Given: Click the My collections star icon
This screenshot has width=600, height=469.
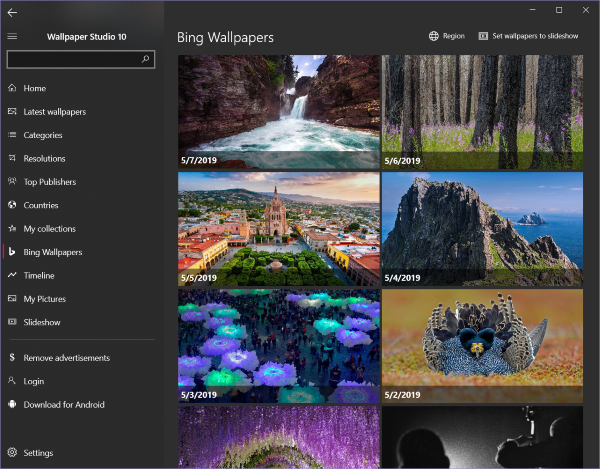Looking at the screenshot, I should coord(12,228).
